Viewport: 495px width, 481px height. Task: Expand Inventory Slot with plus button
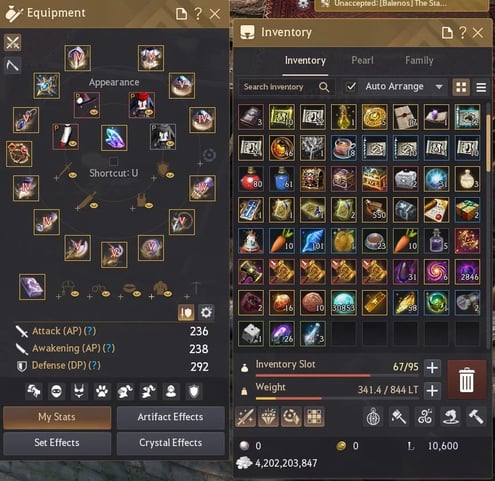(x=432, y=368)
